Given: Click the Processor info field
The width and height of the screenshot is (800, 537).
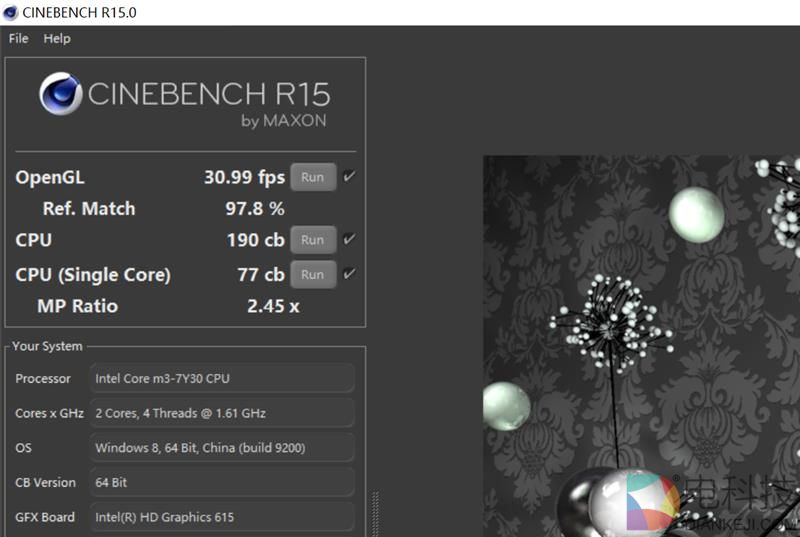Looking at the screenshot, I should 222,379.
